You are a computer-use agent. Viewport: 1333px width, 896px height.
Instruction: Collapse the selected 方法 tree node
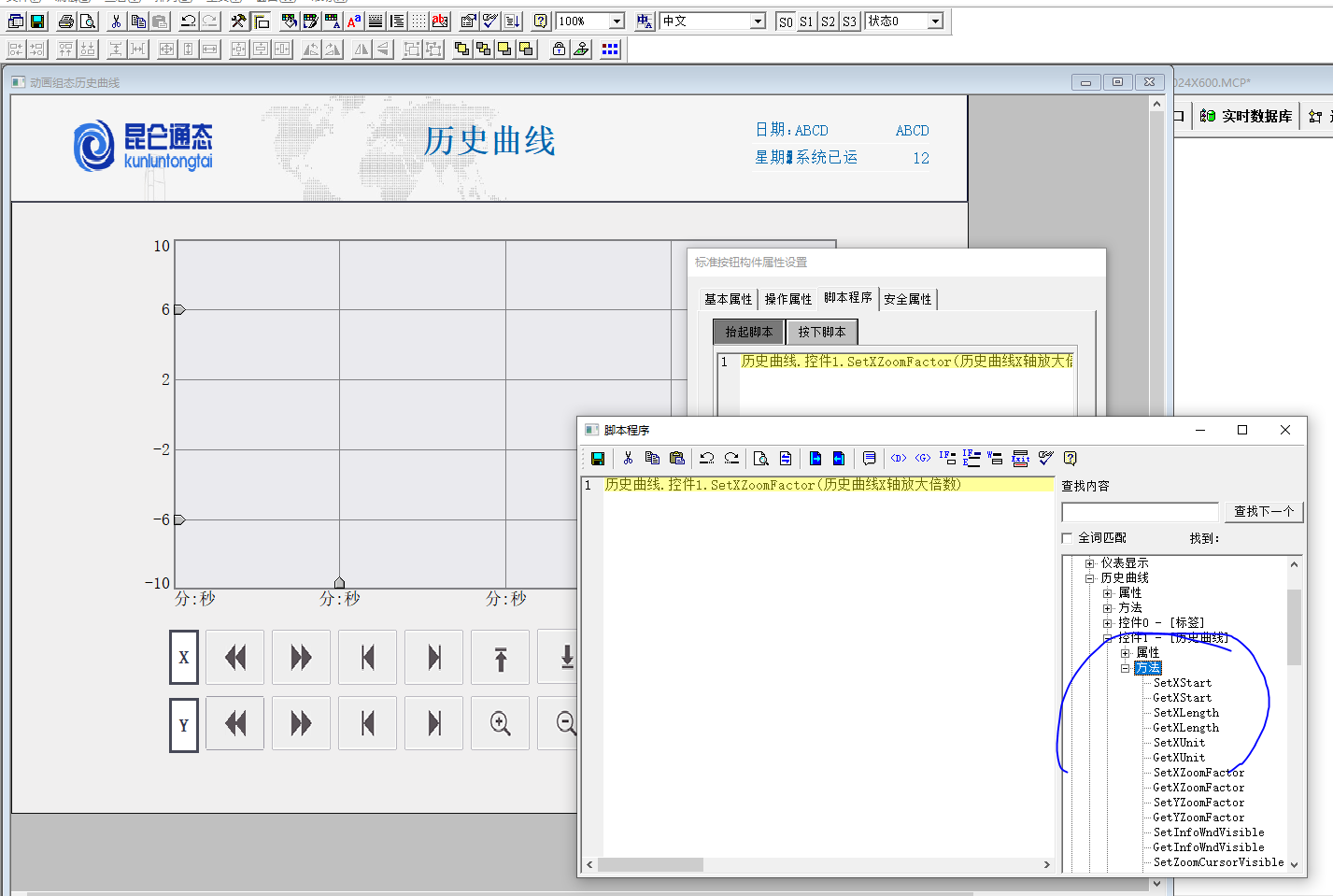[1126, 668]
